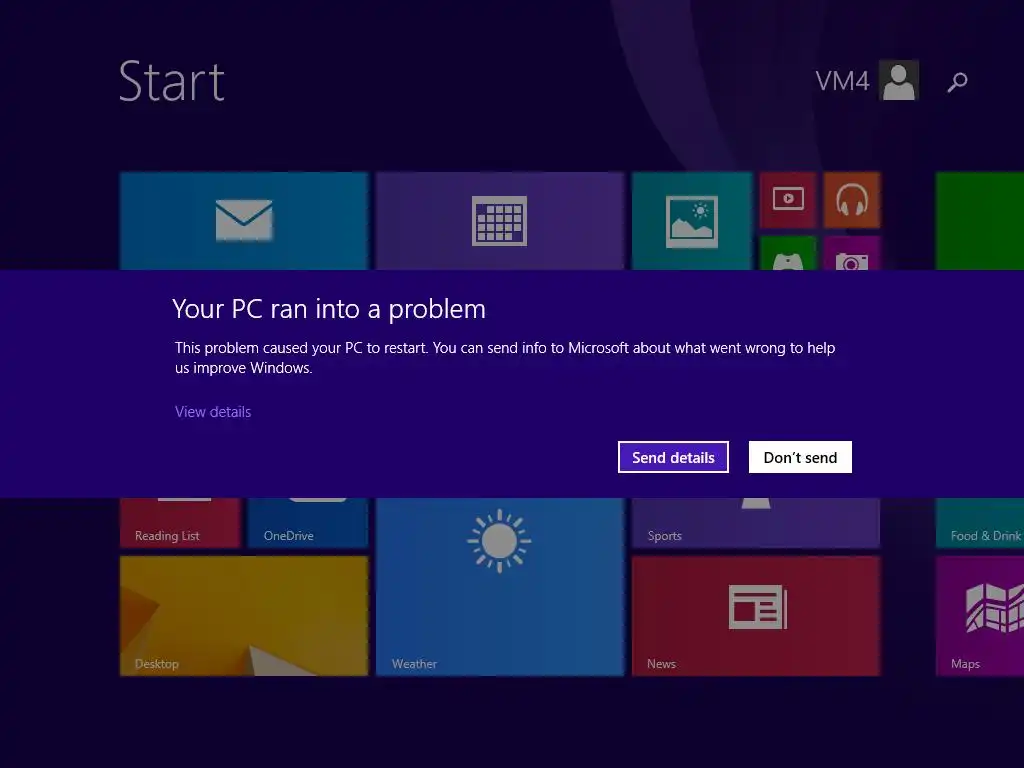This screenshot has width=1024, height=768.
Task: Open the View details link
Action: pyautogui.click(x=213, y=412)
